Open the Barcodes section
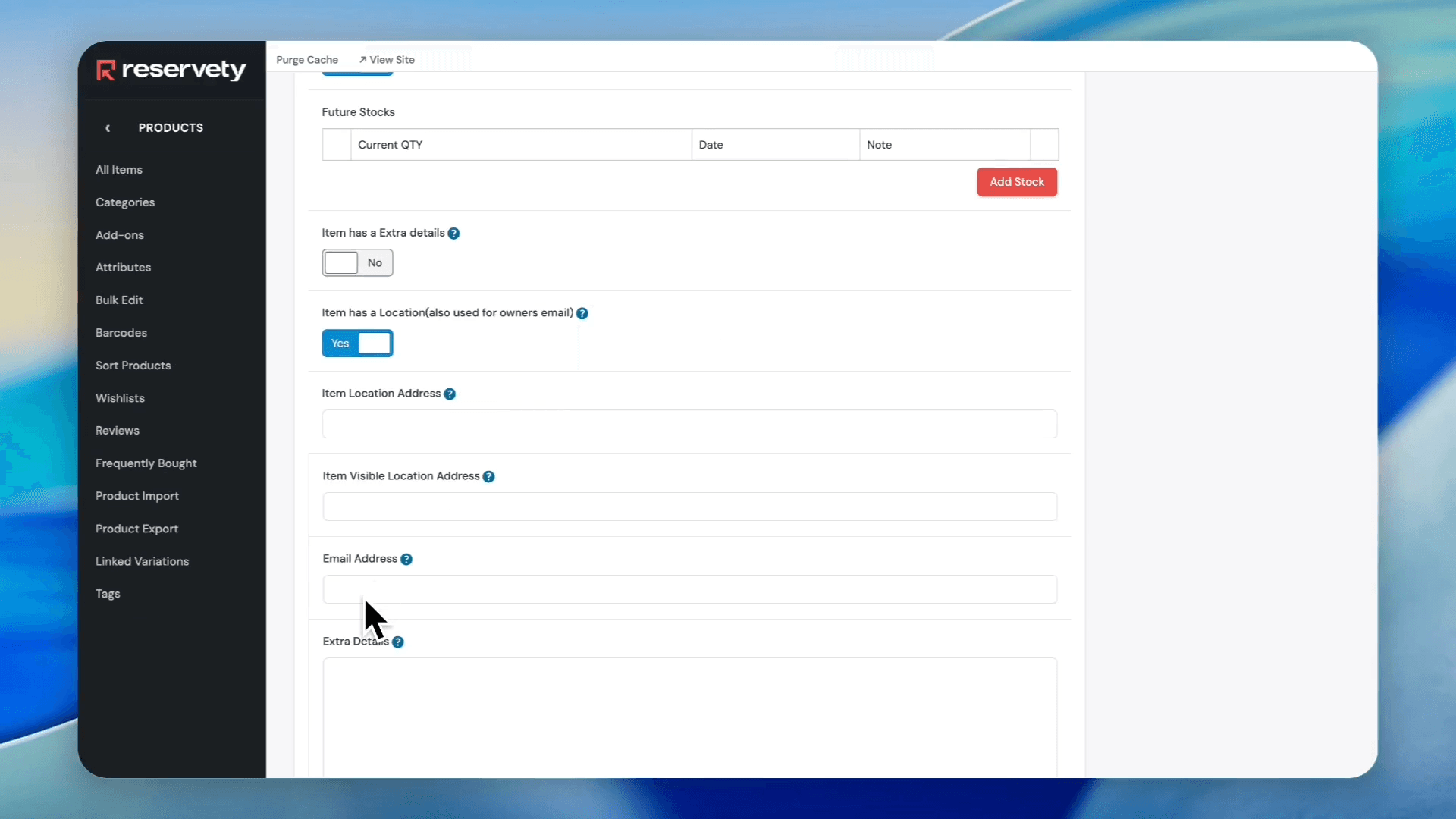Viewport: 1456px width, 819px height. coord(121,333)
